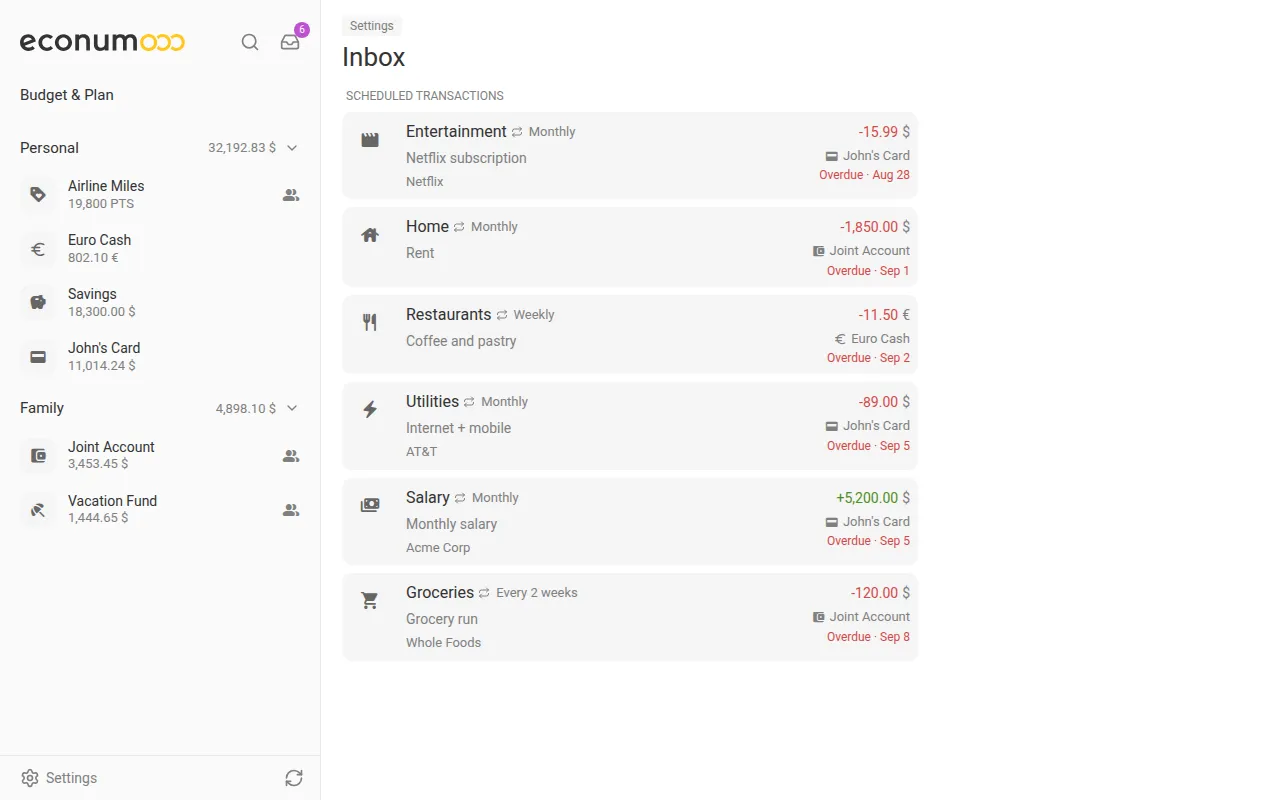The image size is (1280, 800).
Task: Click the Joint Account wallet icon in sidebar
Action: click(38, 455)
